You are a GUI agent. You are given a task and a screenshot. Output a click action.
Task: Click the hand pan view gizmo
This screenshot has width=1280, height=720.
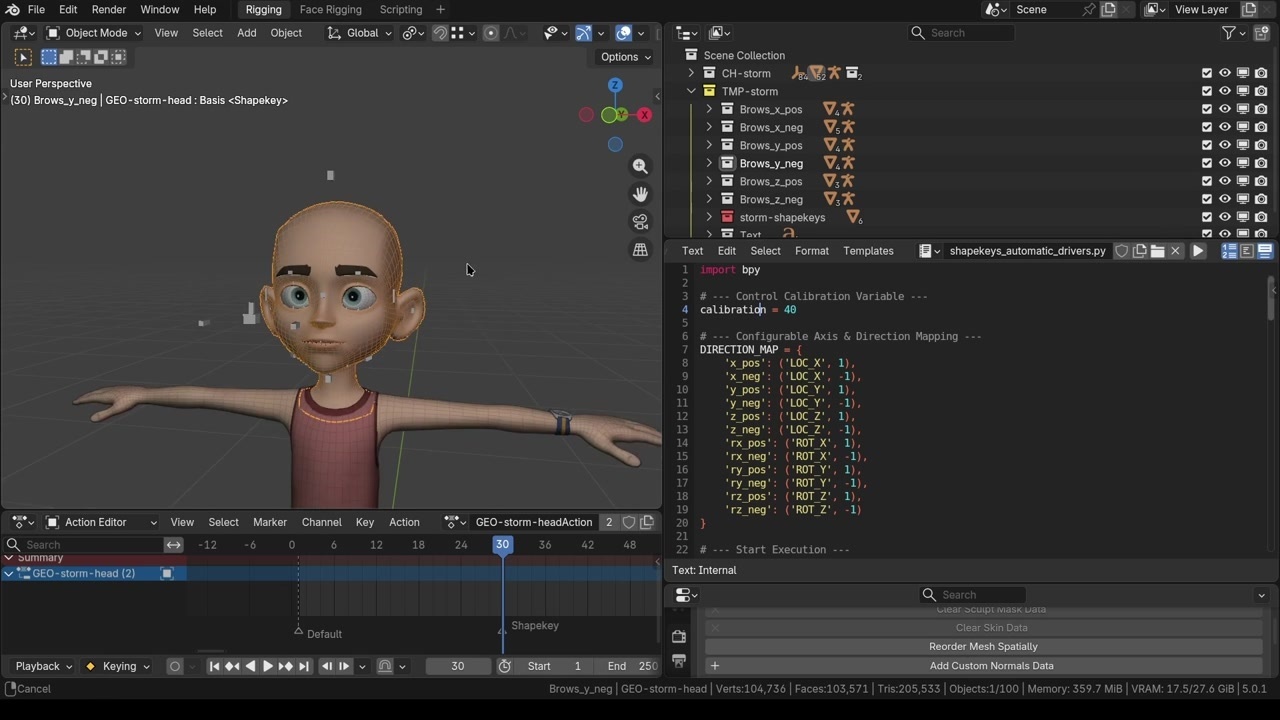[640, 194]
